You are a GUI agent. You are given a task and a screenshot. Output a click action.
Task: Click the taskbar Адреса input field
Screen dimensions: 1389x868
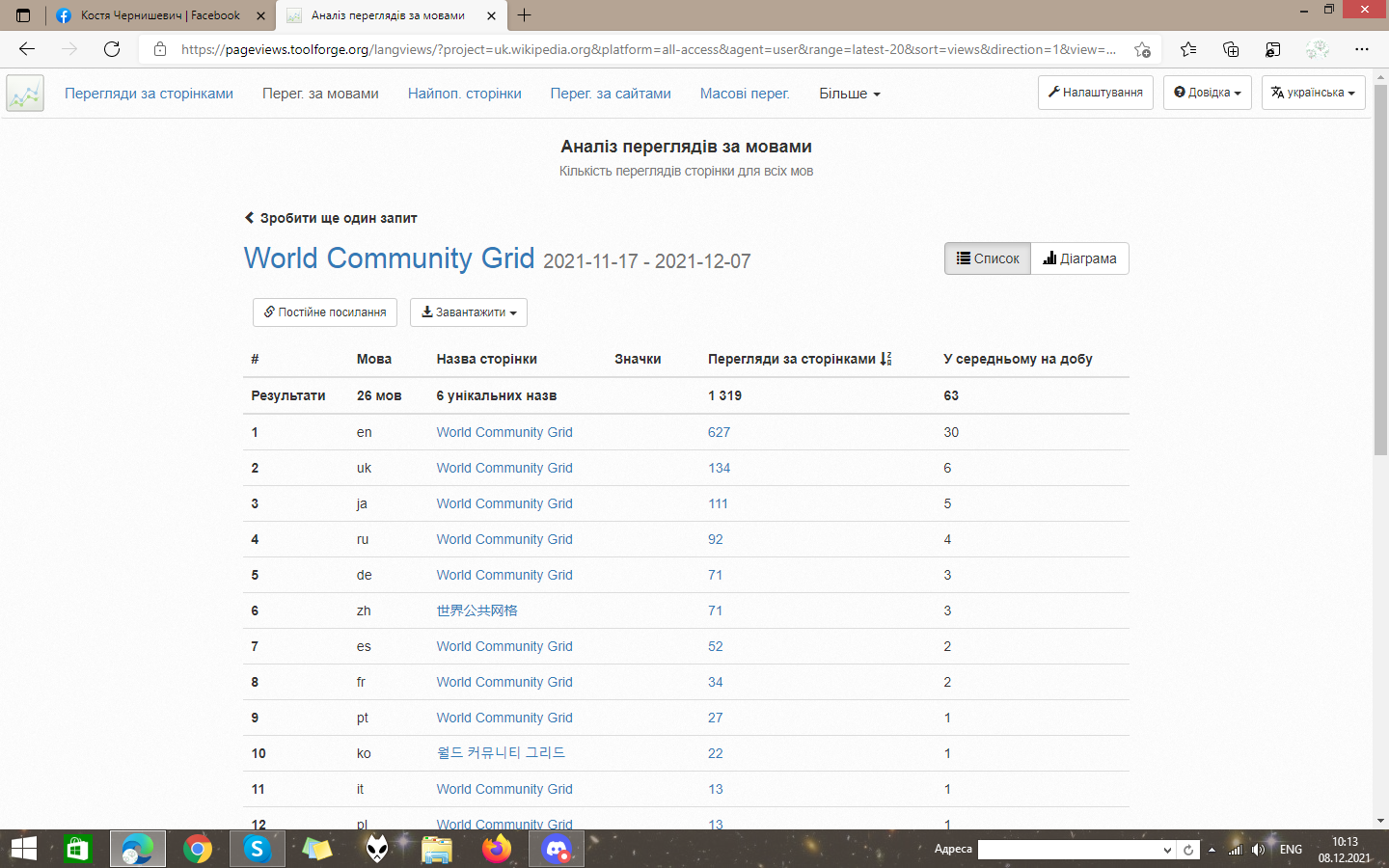1069,850
